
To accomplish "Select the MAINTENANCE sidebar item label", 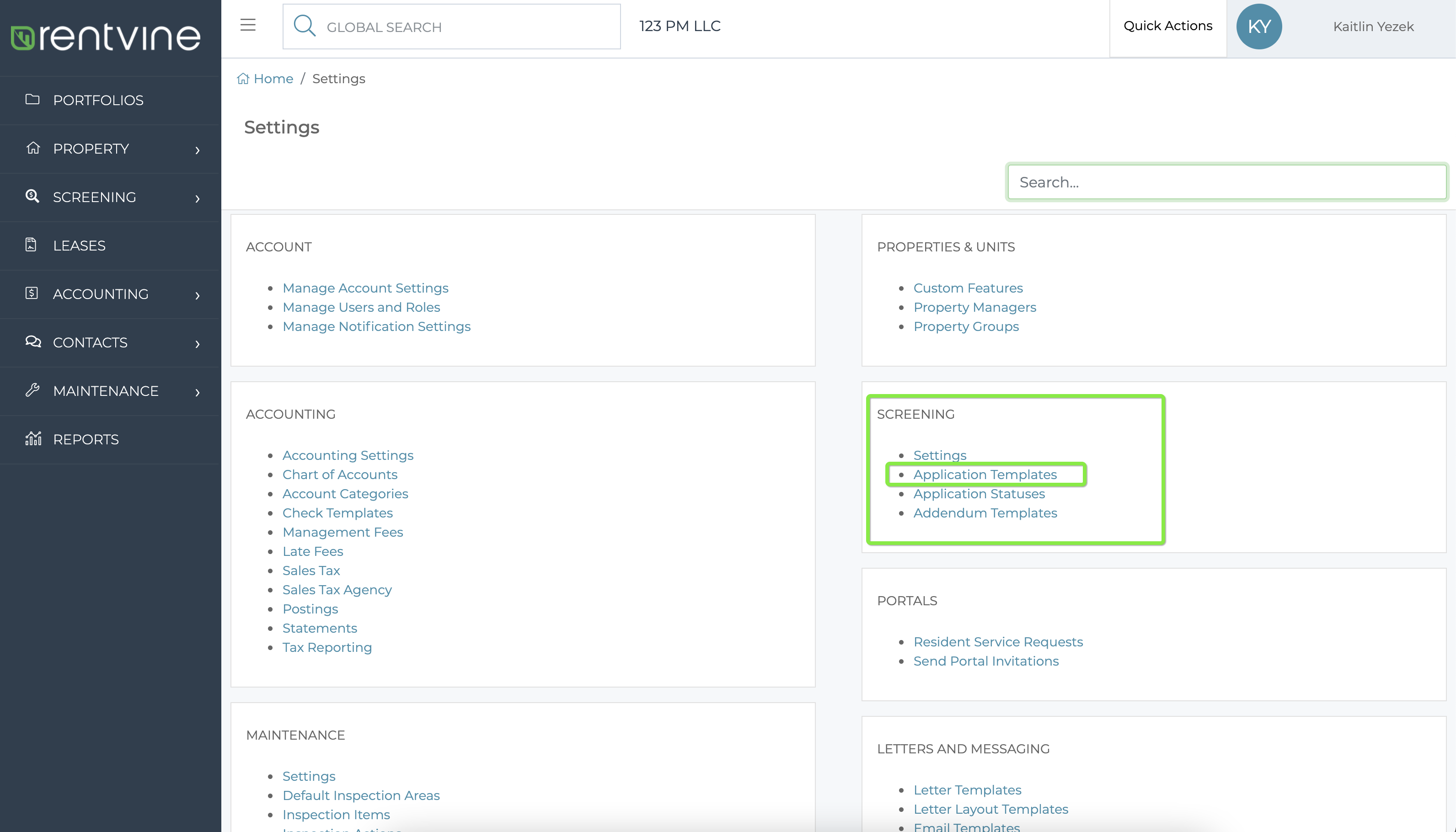I will click(x=106, y=391).
